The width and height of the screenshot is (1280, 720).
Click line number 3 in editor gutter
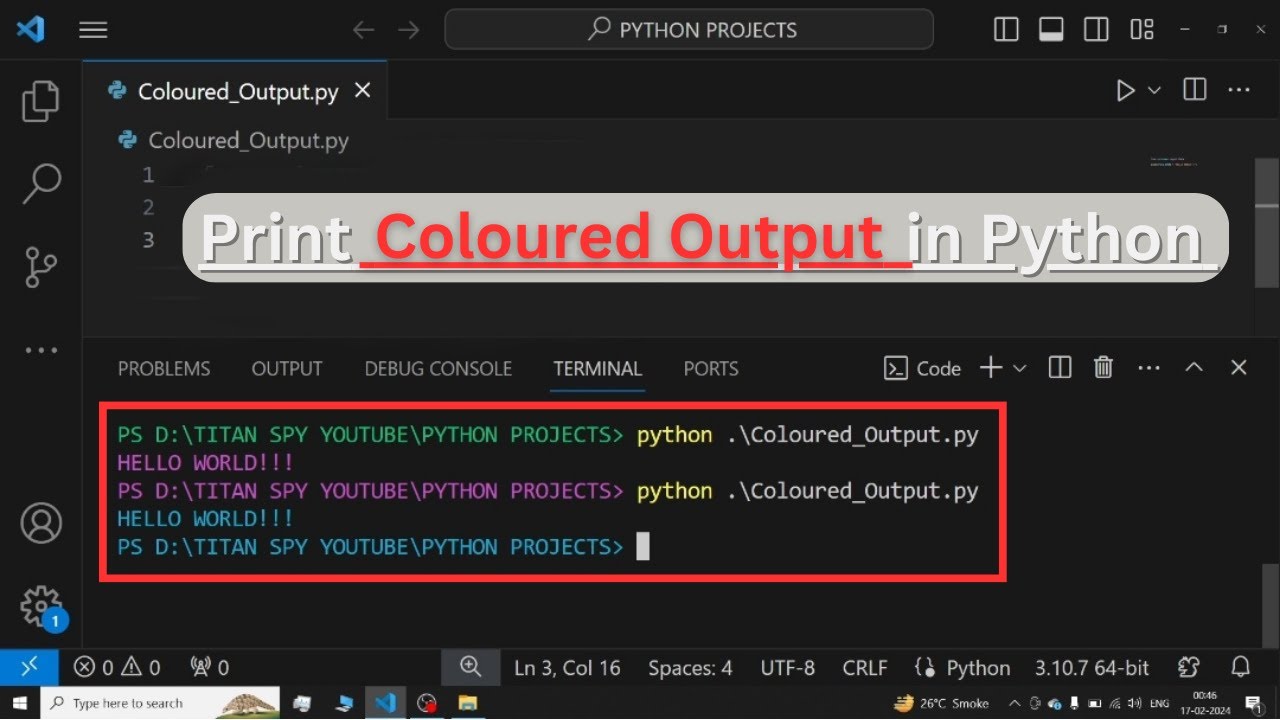tap(148, 239)
